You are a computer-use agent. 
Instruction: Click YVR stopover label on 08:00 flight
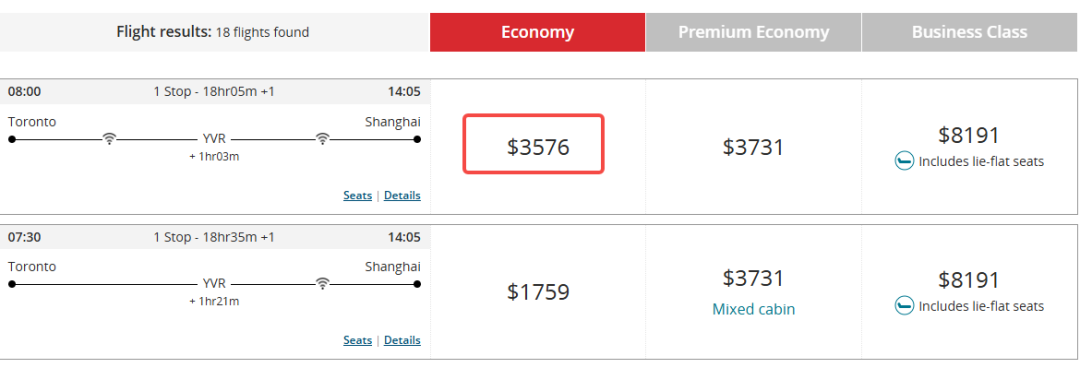[x=214, y=139]
